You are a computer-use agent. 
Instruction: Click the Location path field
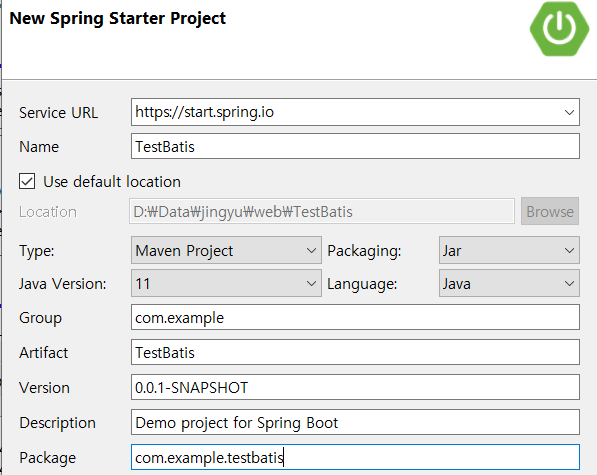point(322,211)
